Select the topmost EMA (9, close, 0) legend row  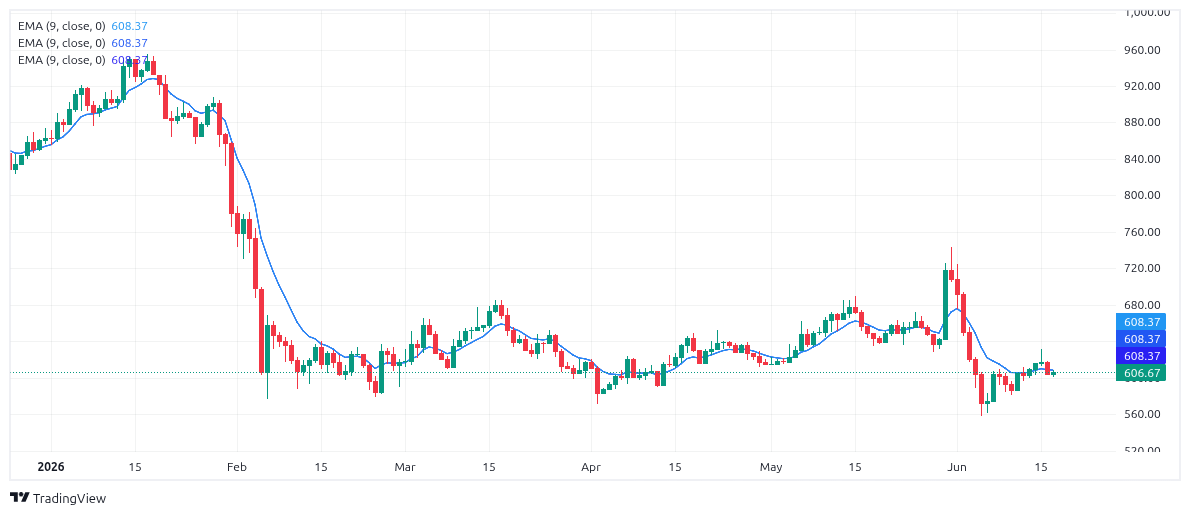[x=83, y=26]
